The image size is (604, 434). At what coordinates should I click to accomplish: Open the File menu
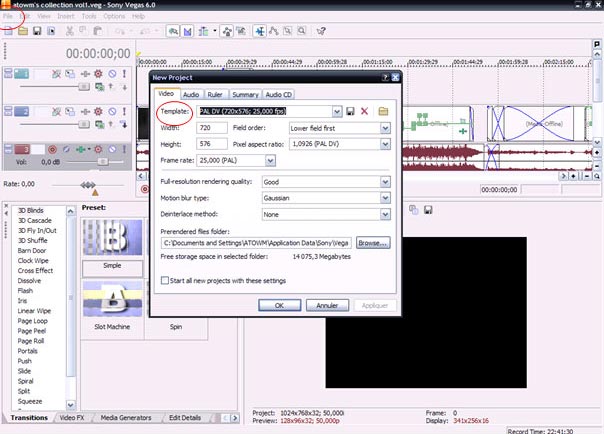click(9, 17)
